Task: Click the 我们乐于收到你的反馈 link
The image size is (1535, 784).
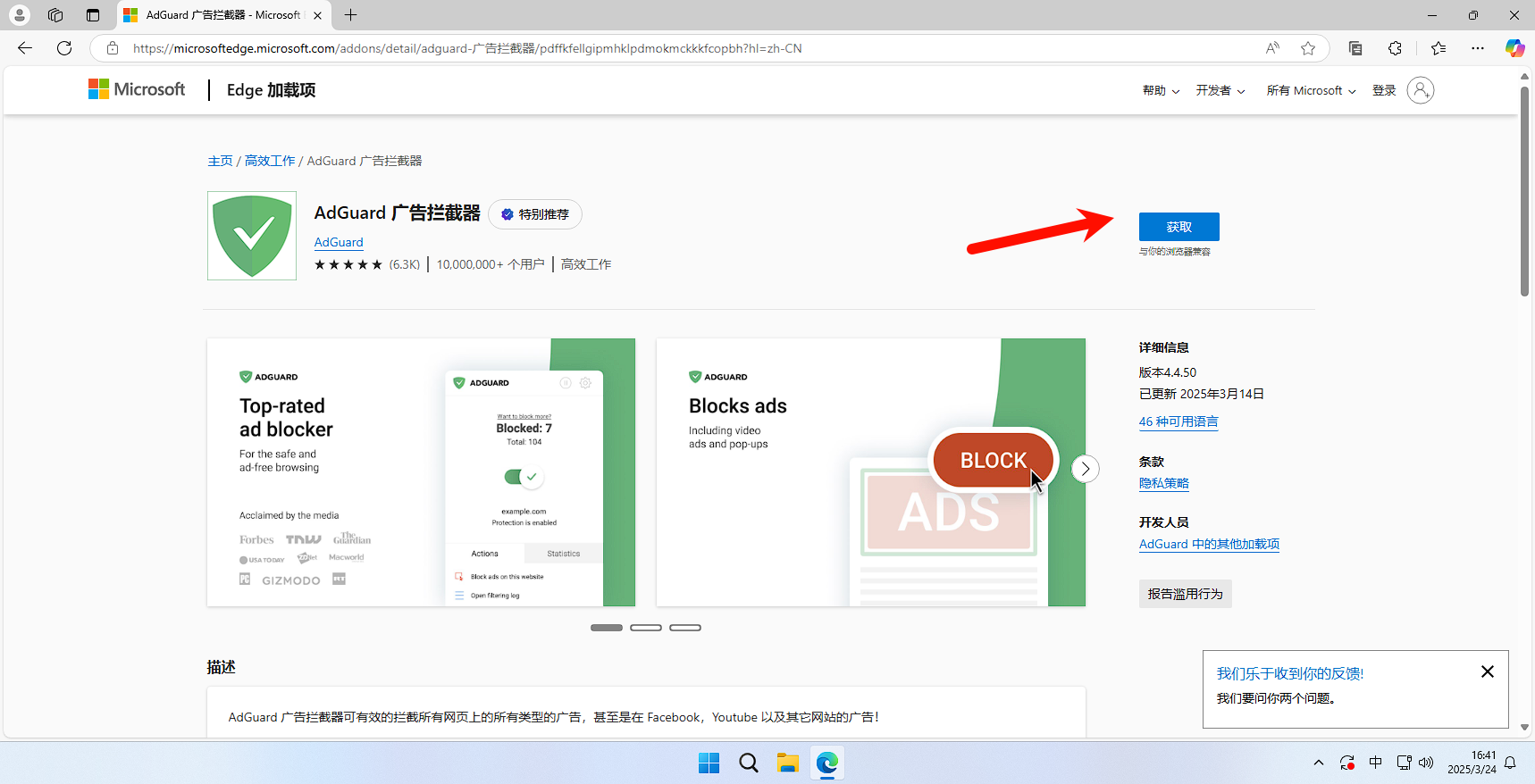Action: coord(1290,673)
